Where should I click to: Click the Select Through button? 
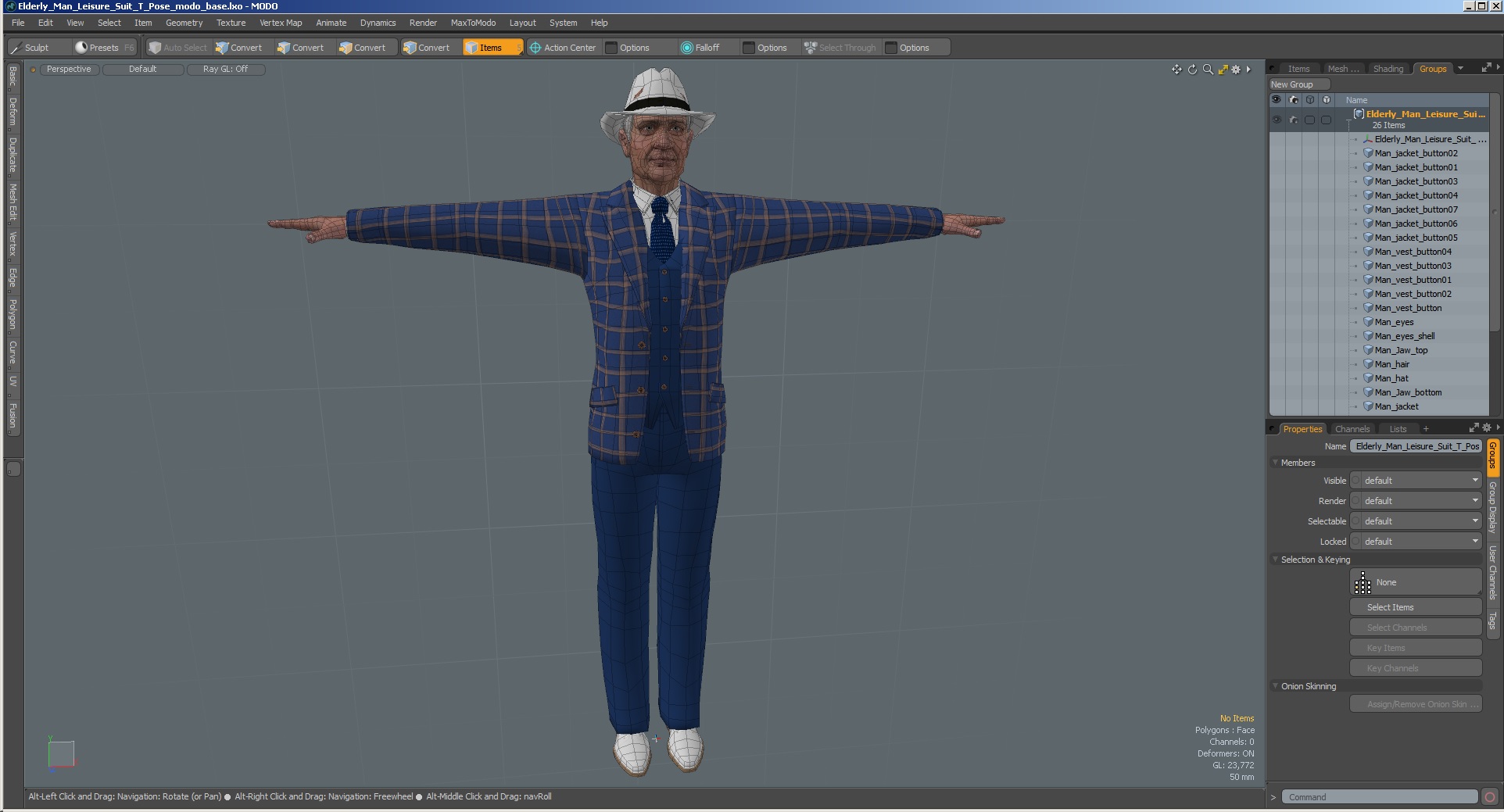point(840,48)
